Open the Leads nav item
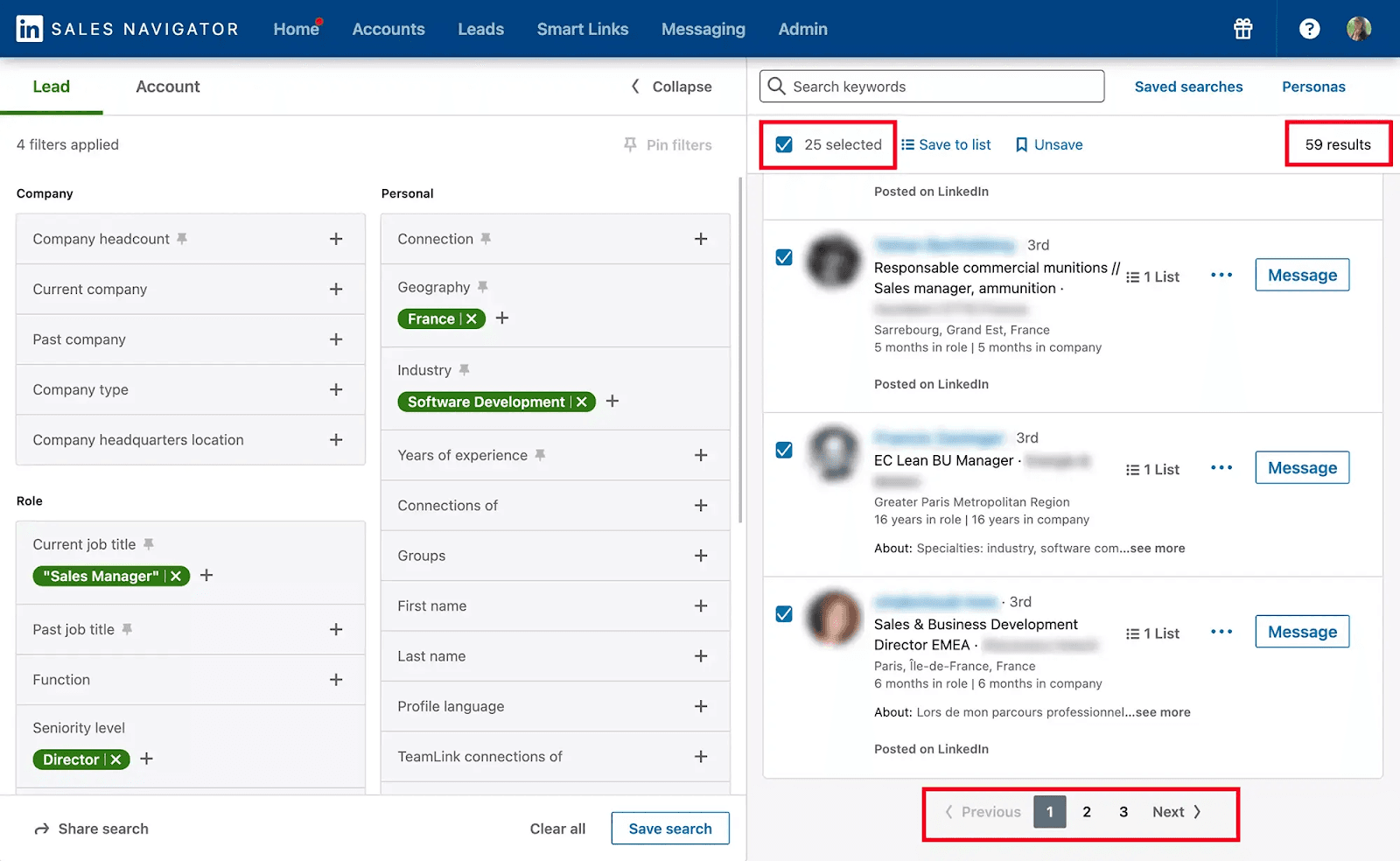The height and width of the screenshot is (861, 1400). [x=480, y=29]
